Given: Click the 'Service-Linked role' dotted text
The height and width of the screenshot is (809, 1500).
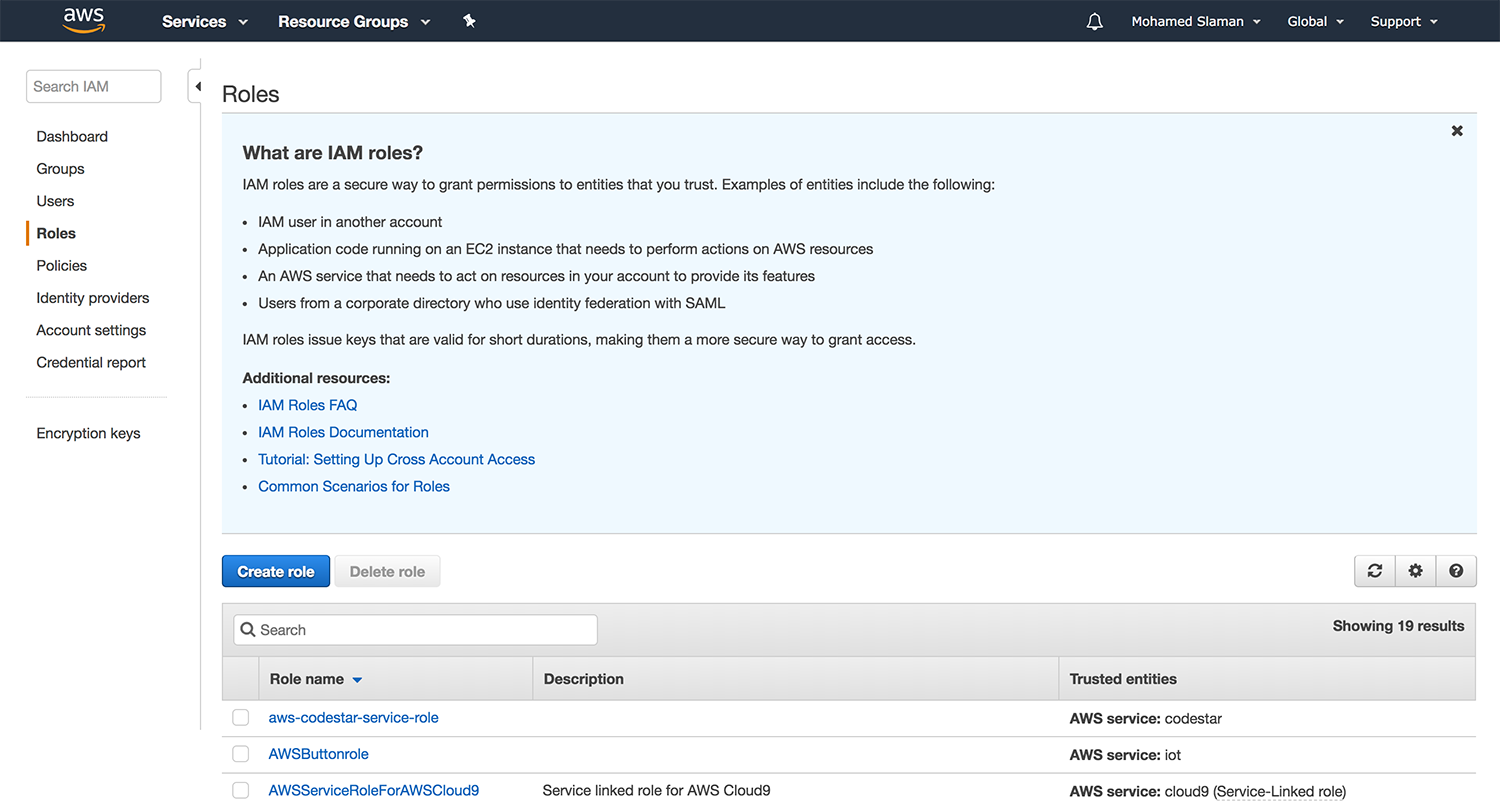Looking at the screenshot, I should [x=1280, y=791].
